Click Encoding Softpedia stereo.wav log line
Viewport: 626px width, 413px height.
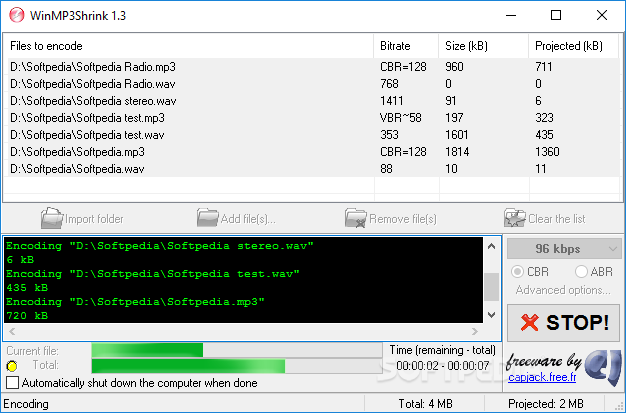(160, 246)
